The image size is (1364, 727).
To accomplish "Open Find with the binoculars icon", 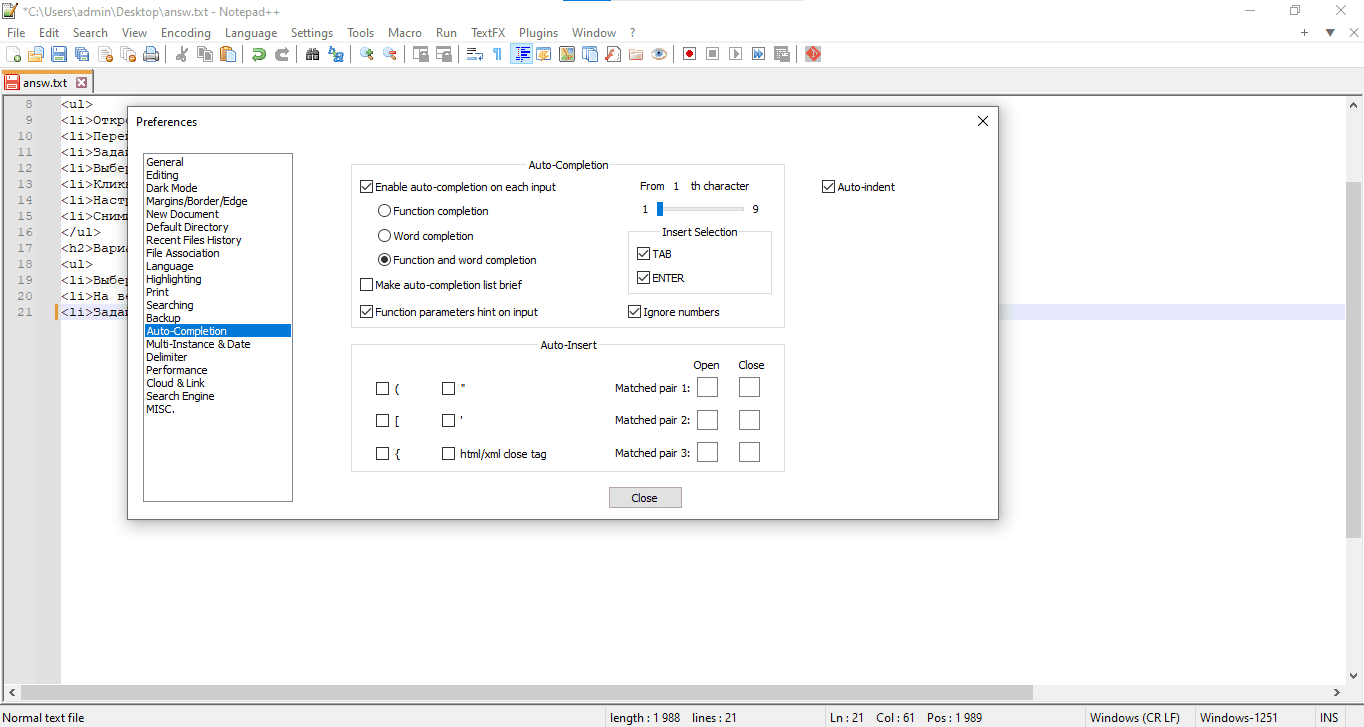I will pyautogui.click(x=312, y=54).
